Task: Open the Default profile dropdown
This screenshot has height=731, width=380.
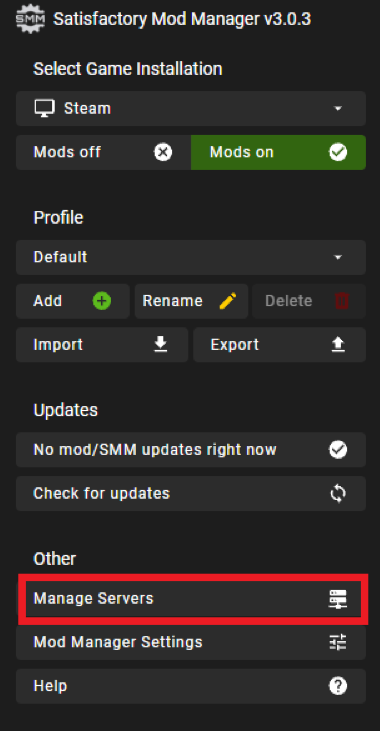Action: pos(191,257)
